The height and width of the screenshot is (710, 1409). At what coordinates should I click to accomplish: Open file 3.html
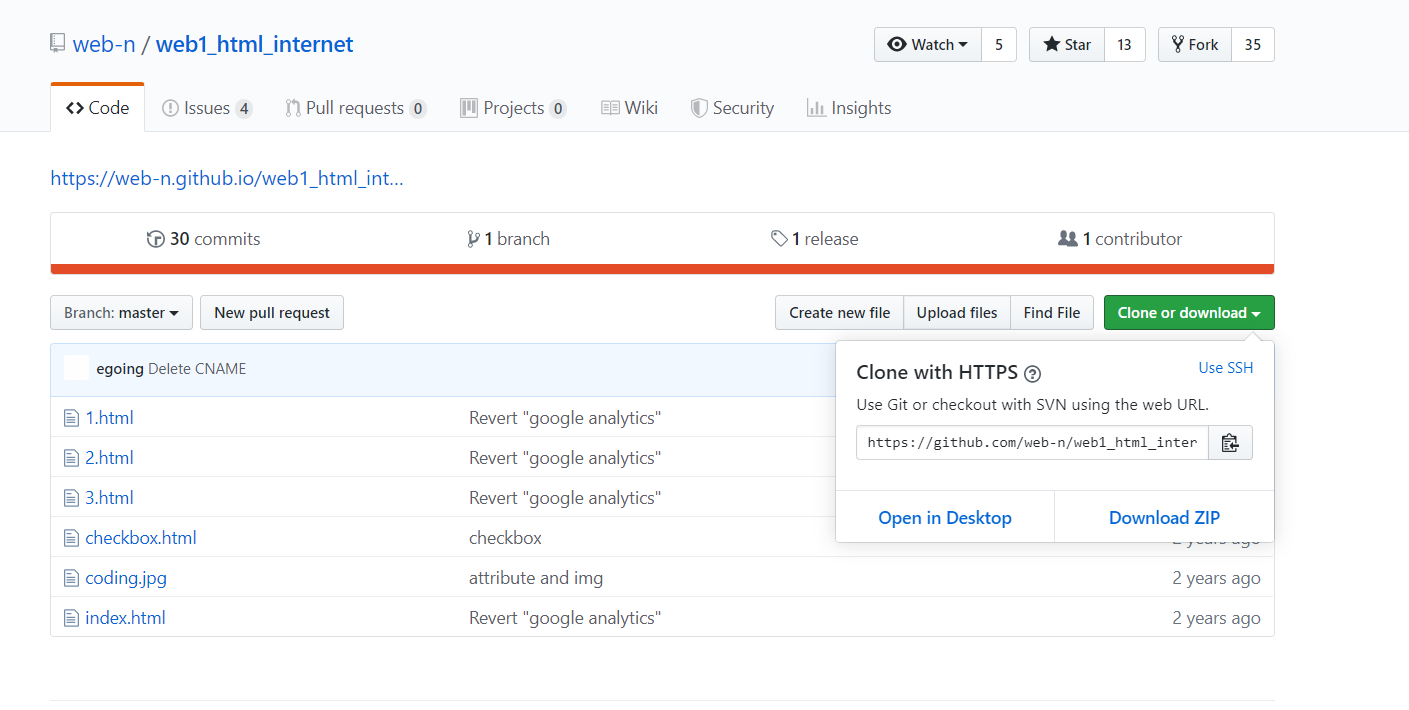tap(109, 498)
